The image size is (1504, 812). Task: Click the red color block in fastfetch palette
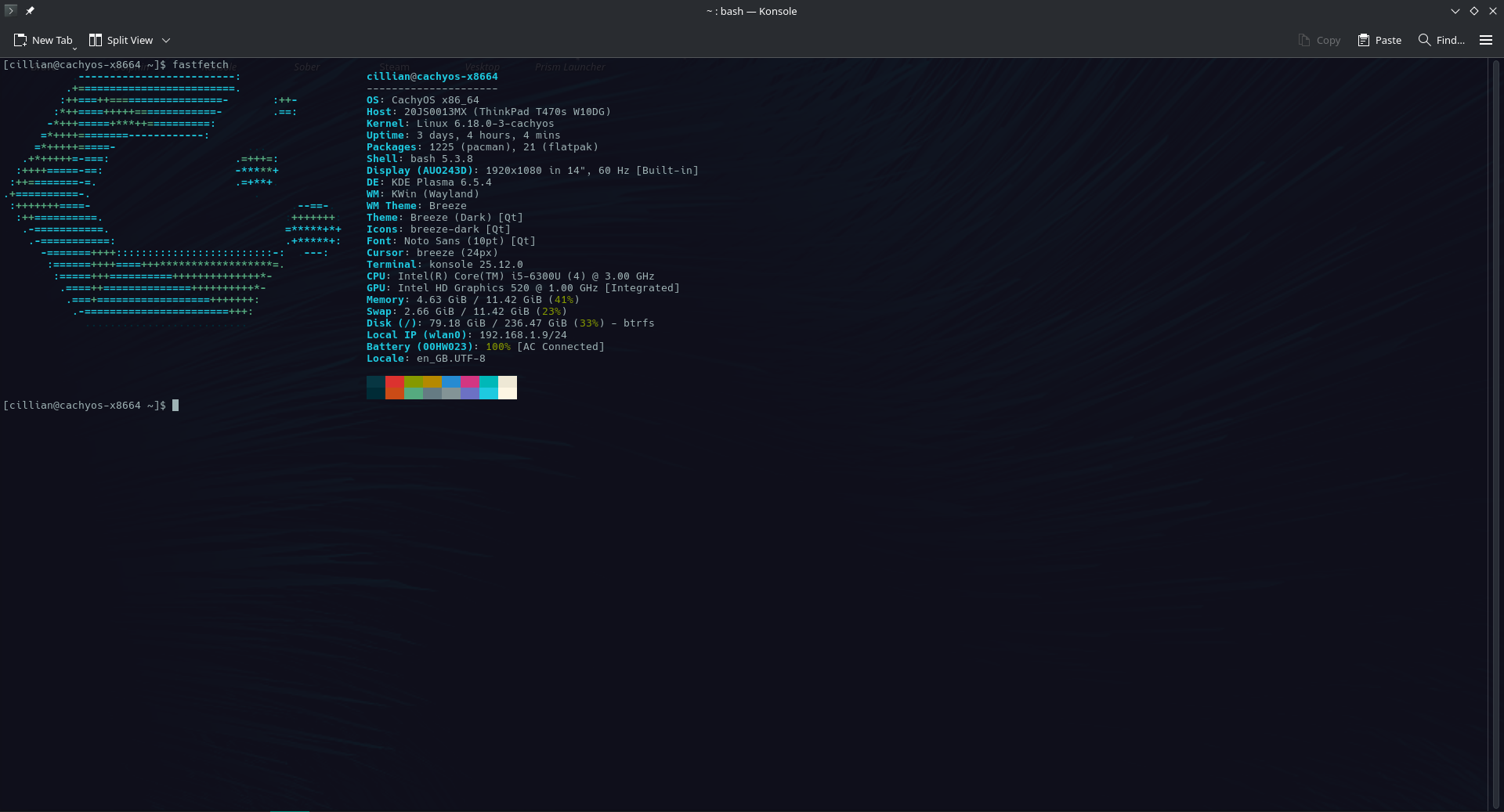[x=394, y=382]
